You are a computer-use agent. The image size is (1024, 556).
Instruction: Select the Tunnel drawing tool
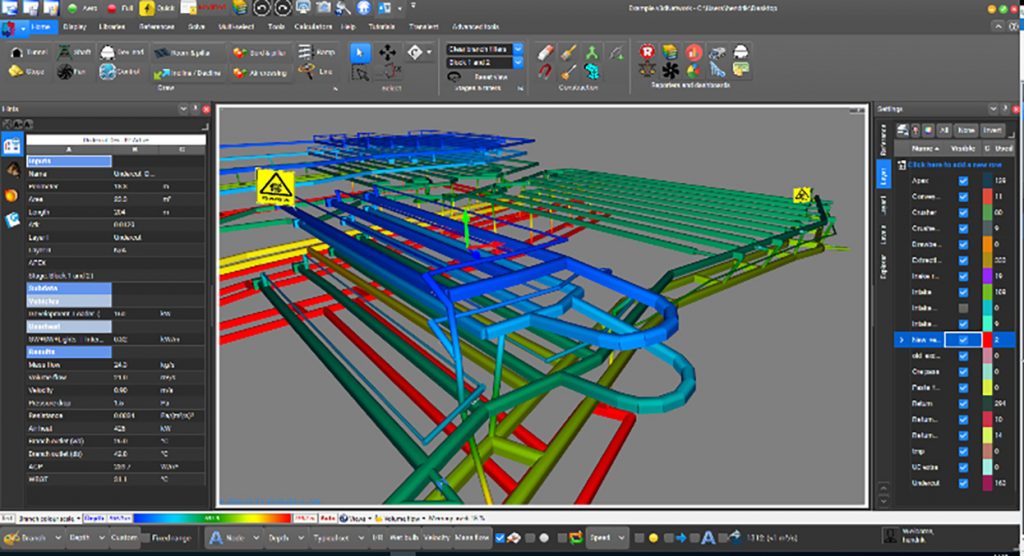(30, 52)
